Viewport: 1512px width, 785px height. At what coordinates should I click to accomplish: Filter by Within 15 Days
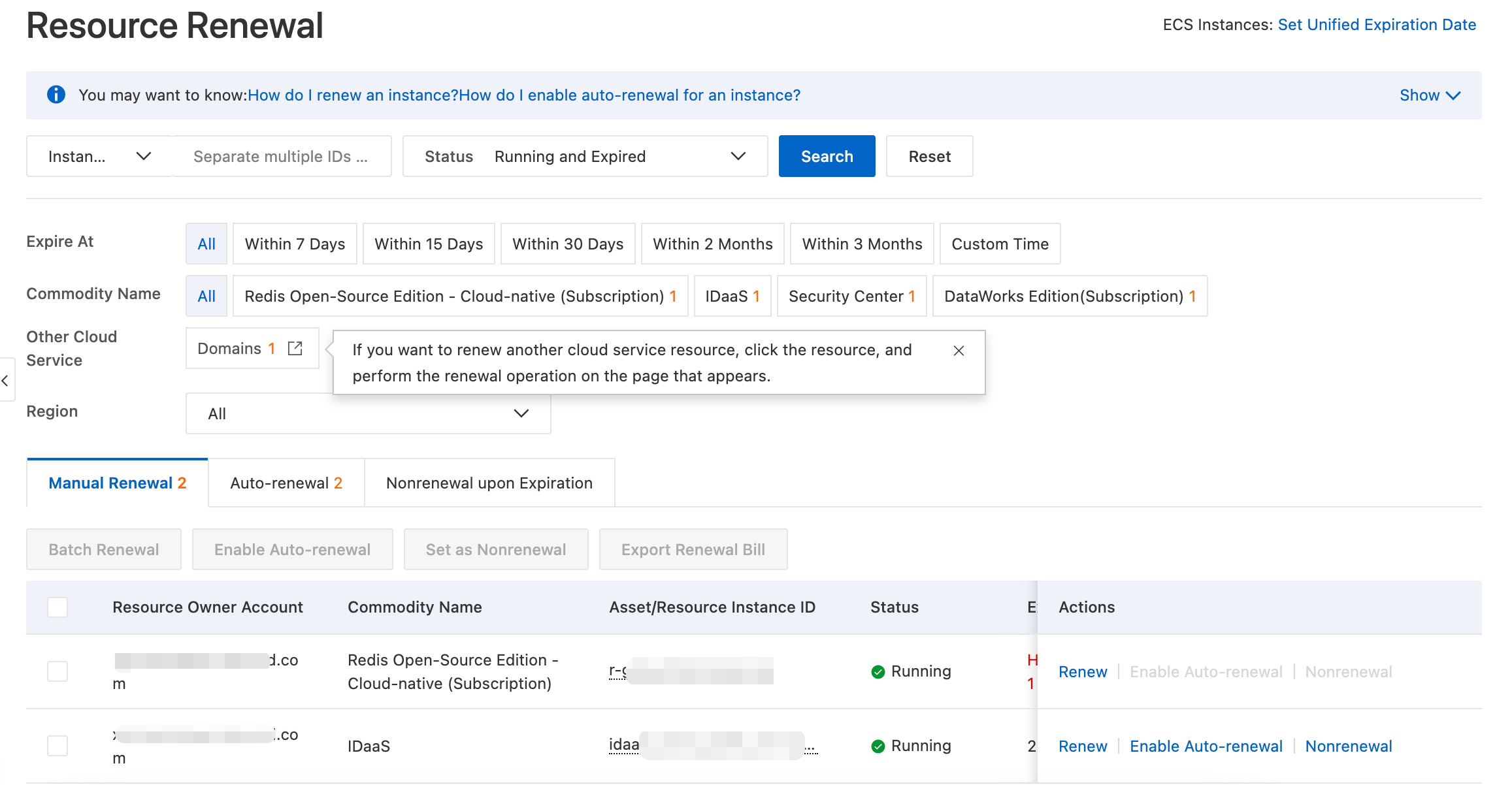429,244
